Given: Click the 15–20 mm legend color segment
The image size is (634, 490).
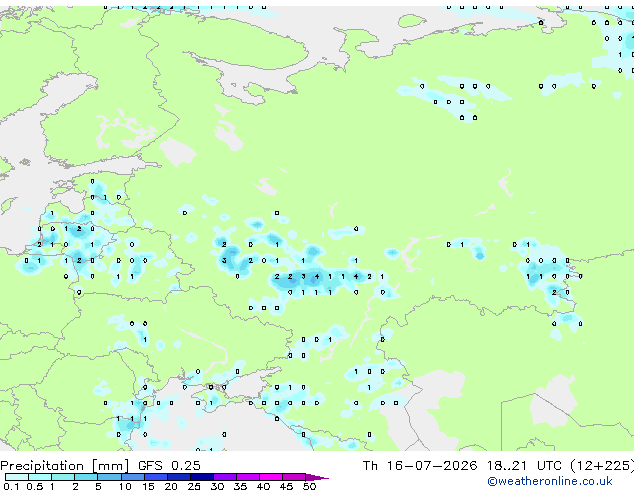Looking at the screenshot, I should tap(156, 477).
